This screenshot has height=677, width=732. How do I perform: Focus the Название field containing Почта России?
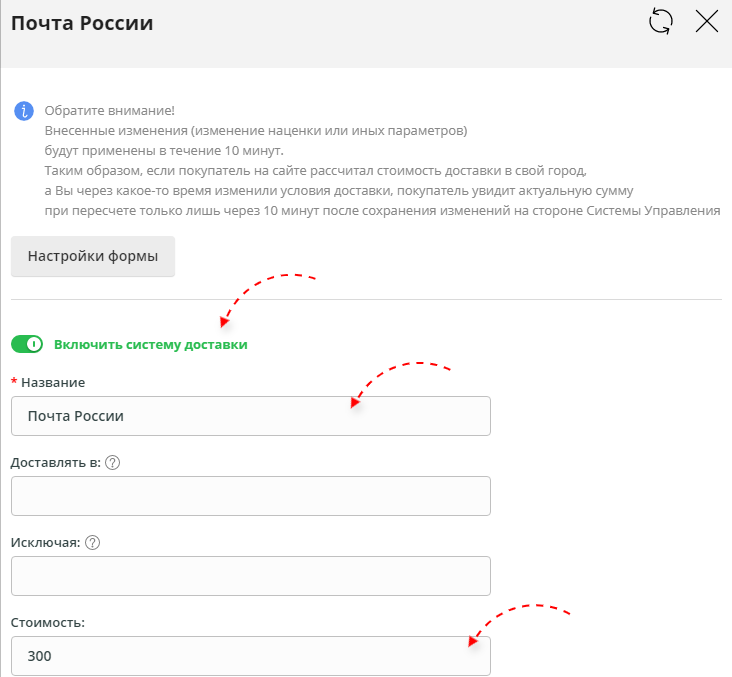(250, 416)
